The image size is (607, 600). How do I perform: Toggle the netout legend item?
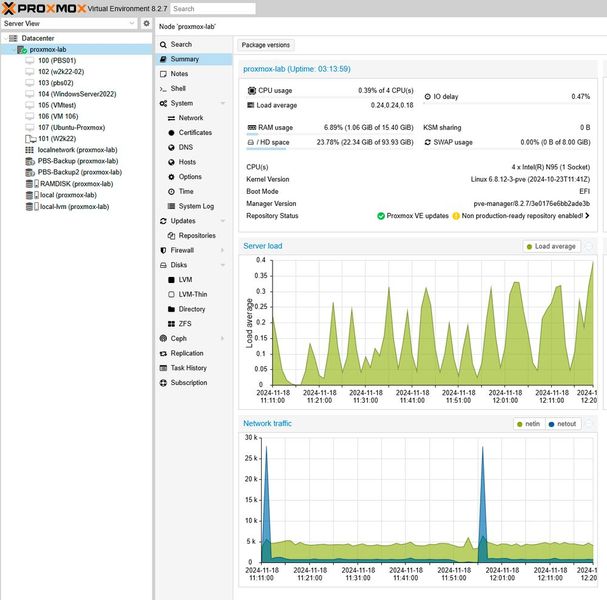pos(563,424)
